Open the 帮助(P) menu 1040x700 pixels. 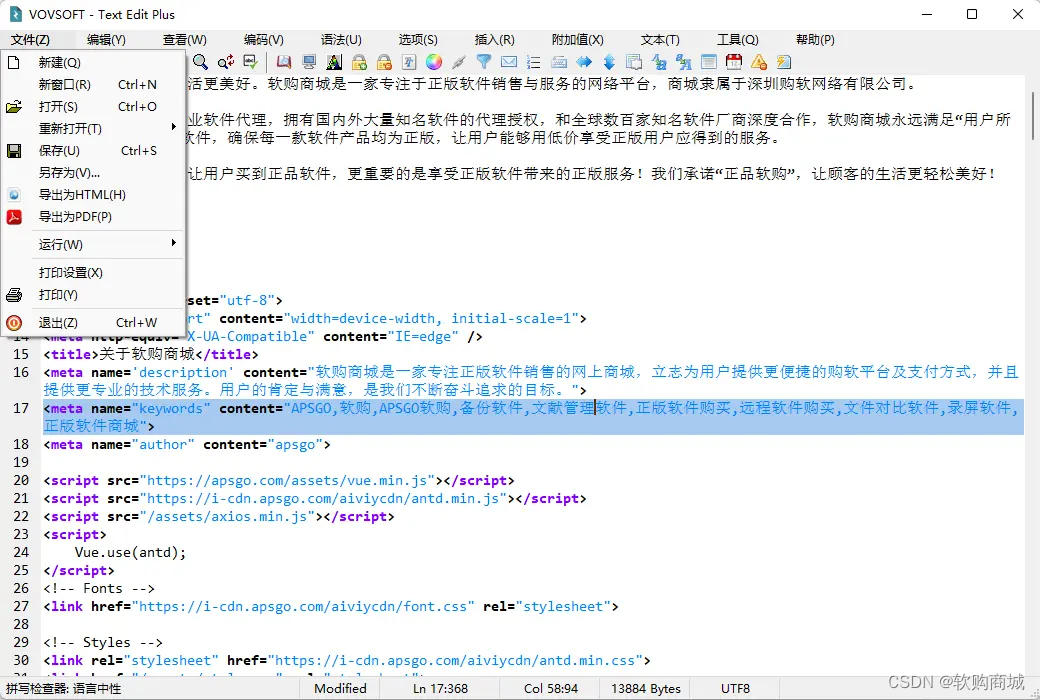click(x=815, y=40)
